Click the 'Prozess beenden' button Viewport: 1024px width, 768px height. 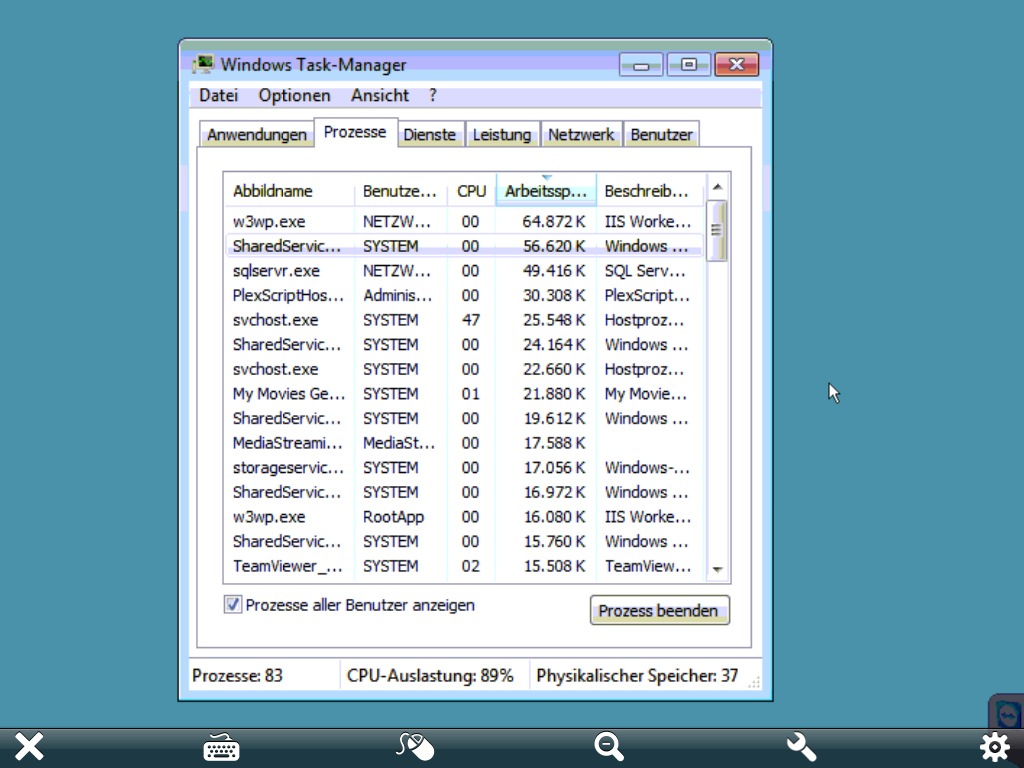pyautogui.click(x=659, y=610)
